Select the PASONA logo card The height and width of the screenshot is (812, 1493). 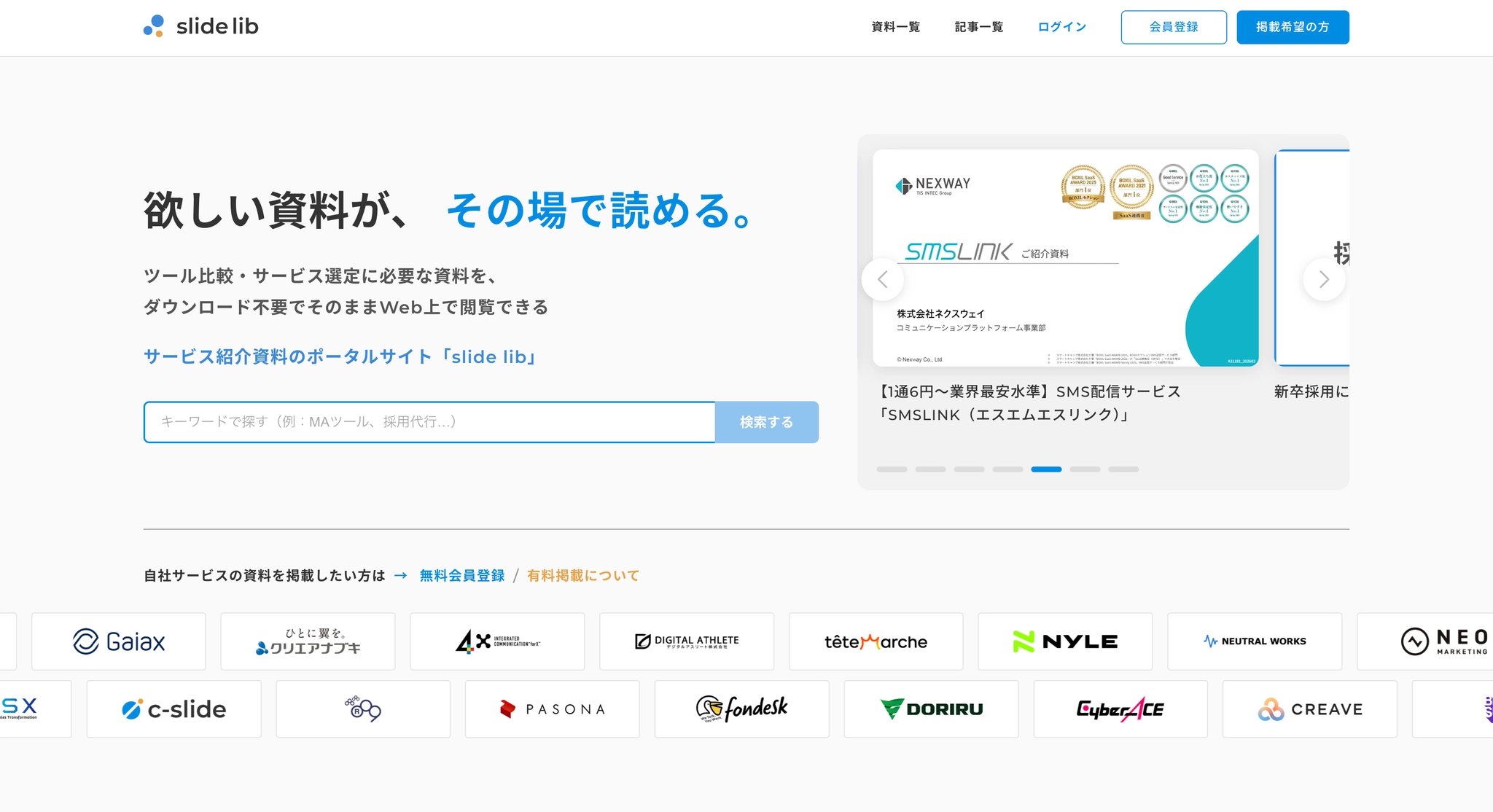(x=553, y=709)
